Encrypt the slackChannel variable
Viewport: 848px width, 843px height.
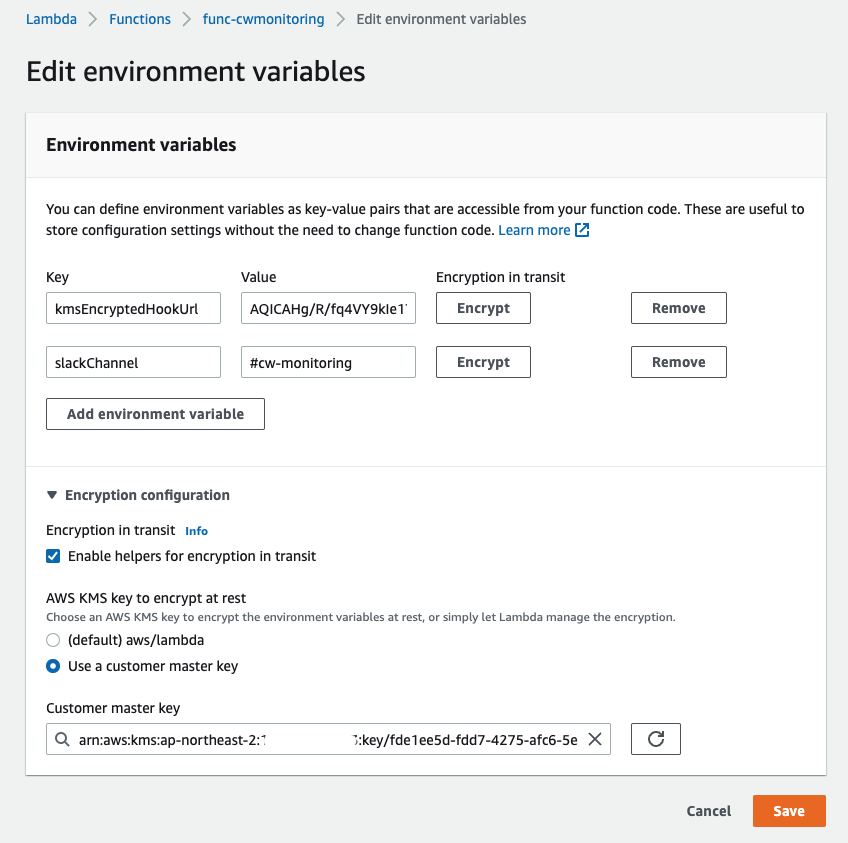coord(483,362)
